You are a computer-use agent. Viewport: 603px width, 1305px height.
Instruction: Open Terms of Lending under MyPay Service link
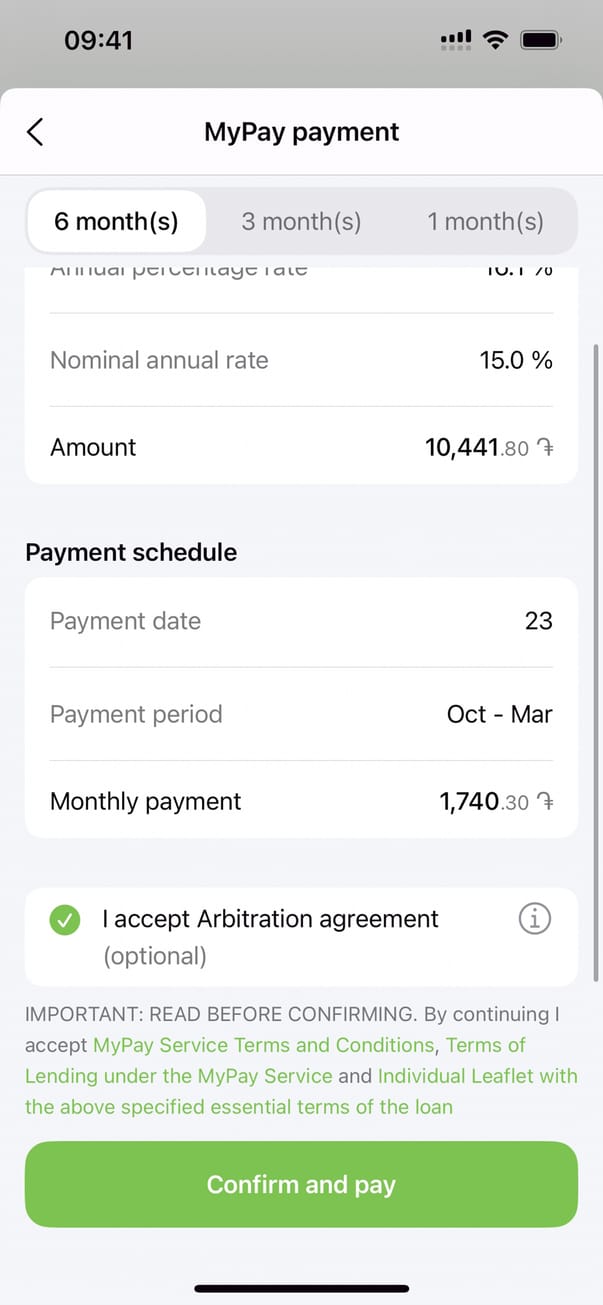click(180, 1076)
